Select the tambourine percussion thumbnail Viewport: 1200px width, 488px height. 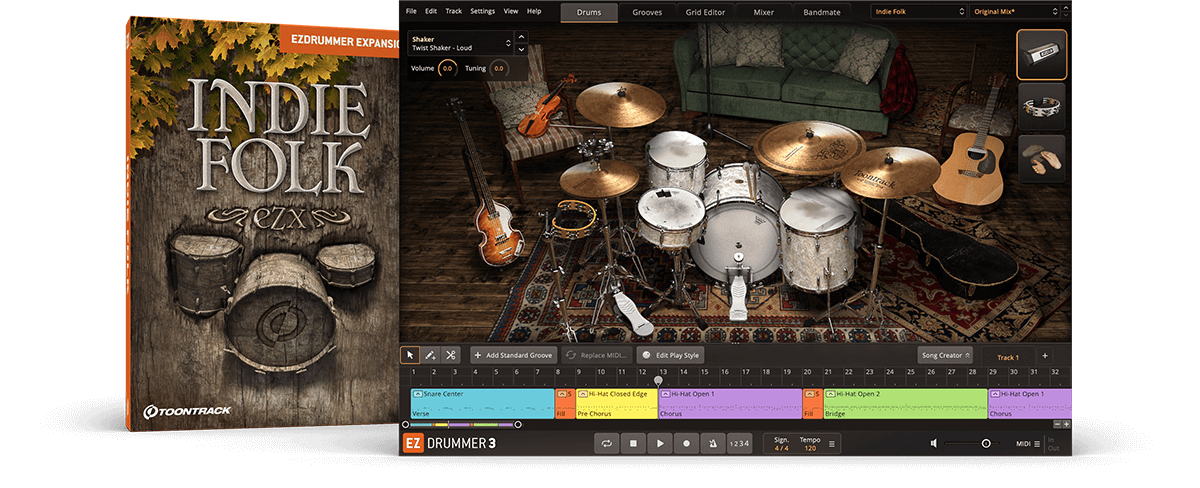click(1041, 106)
